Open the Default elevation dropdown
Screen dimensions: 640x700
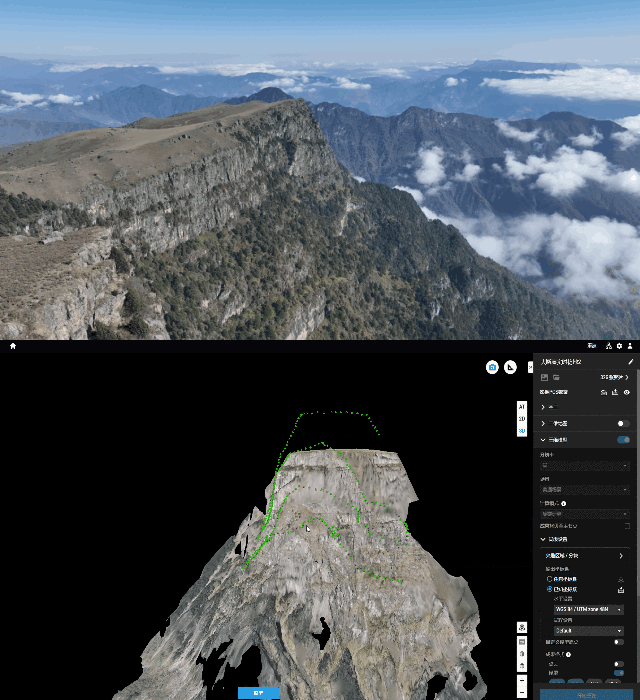(x=589, y=631)
